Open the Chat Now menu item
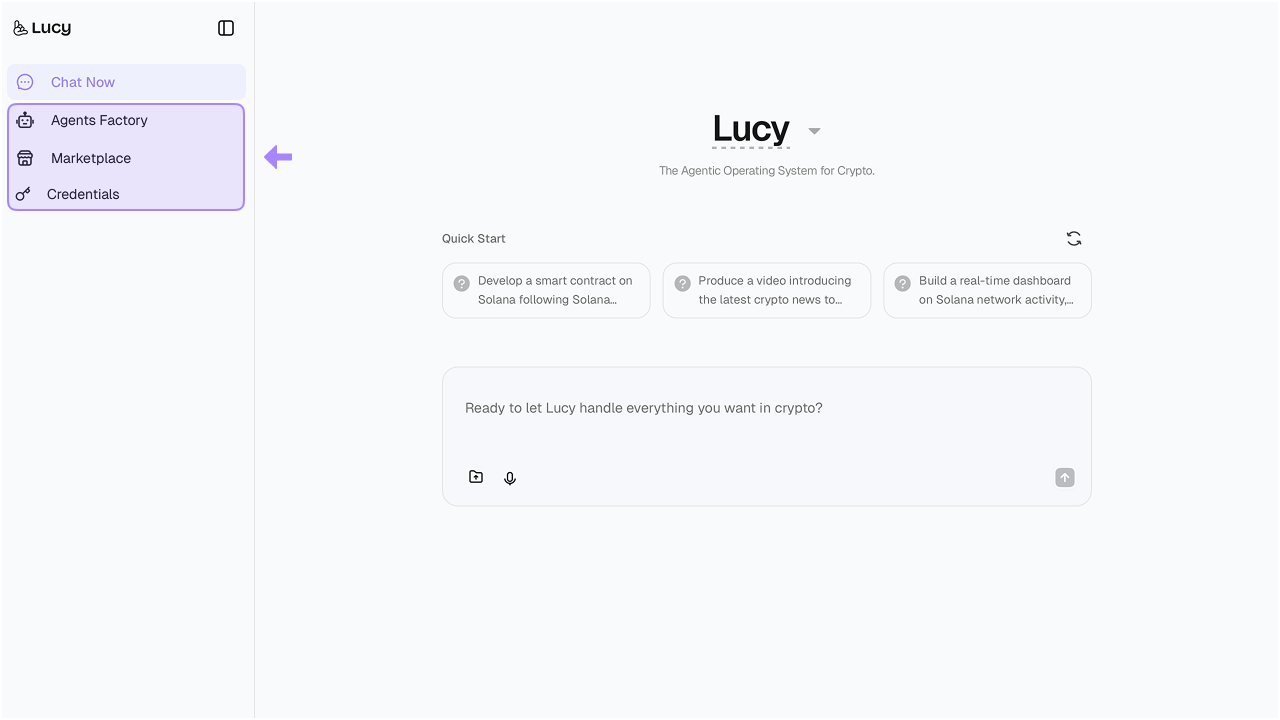This screenshot has height=720, width=1280. point(126,82)
